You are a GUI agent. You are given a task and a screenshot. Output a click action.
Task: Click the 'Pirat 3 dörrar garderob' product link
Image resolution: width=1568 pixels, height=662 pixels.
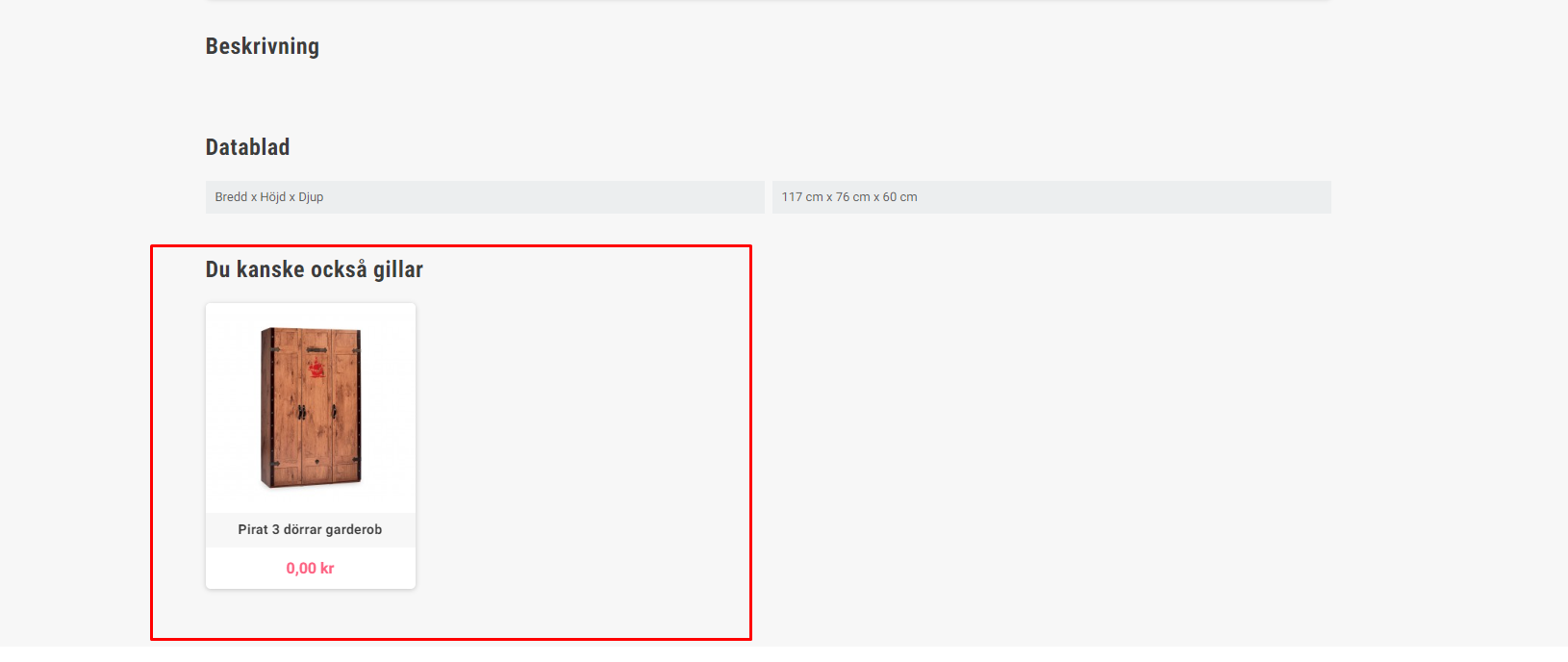(310, 529)
